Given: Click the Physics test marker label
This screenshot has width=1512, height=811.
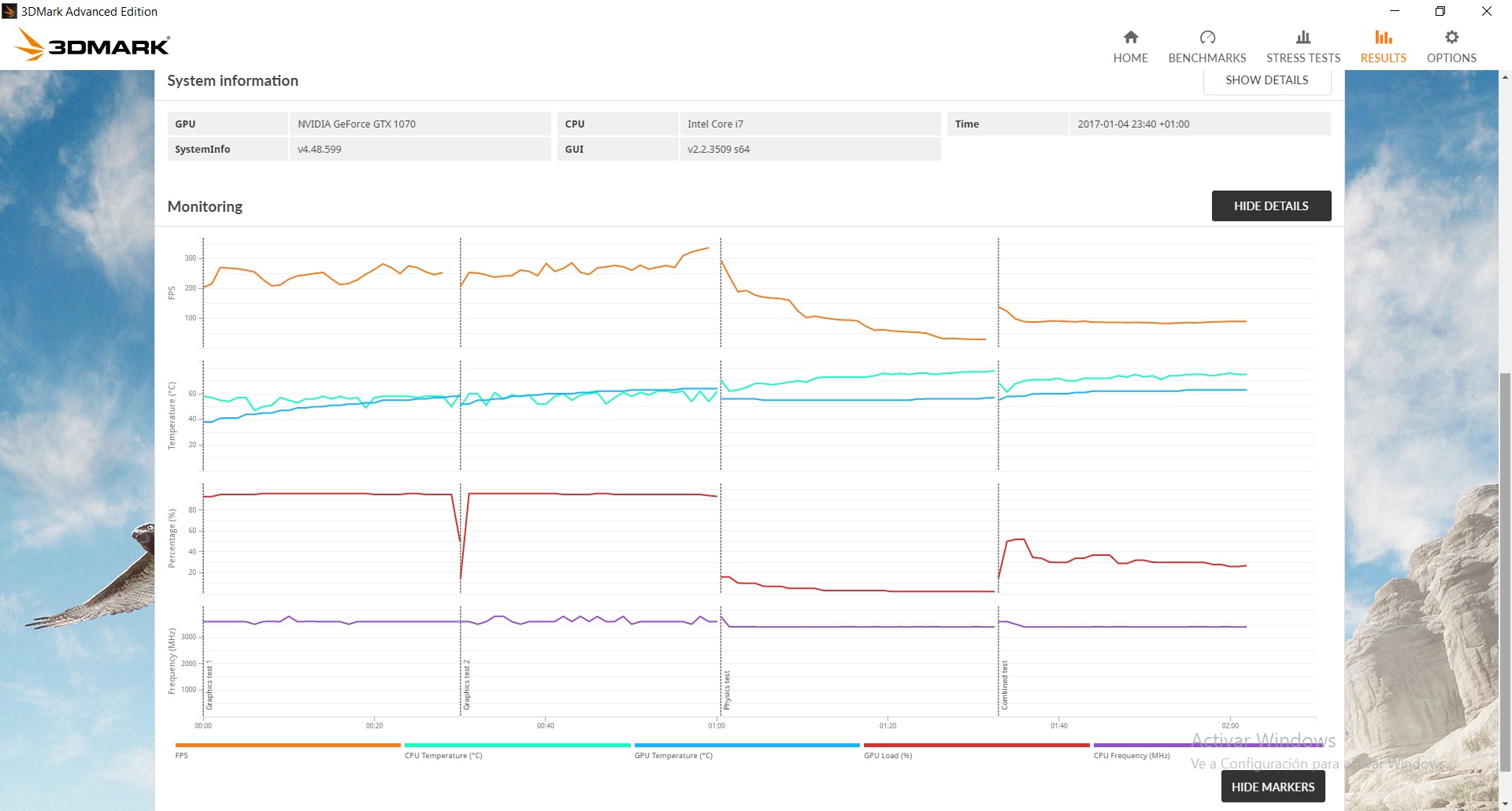Looking at the screenshot, I should pos(727,691).
